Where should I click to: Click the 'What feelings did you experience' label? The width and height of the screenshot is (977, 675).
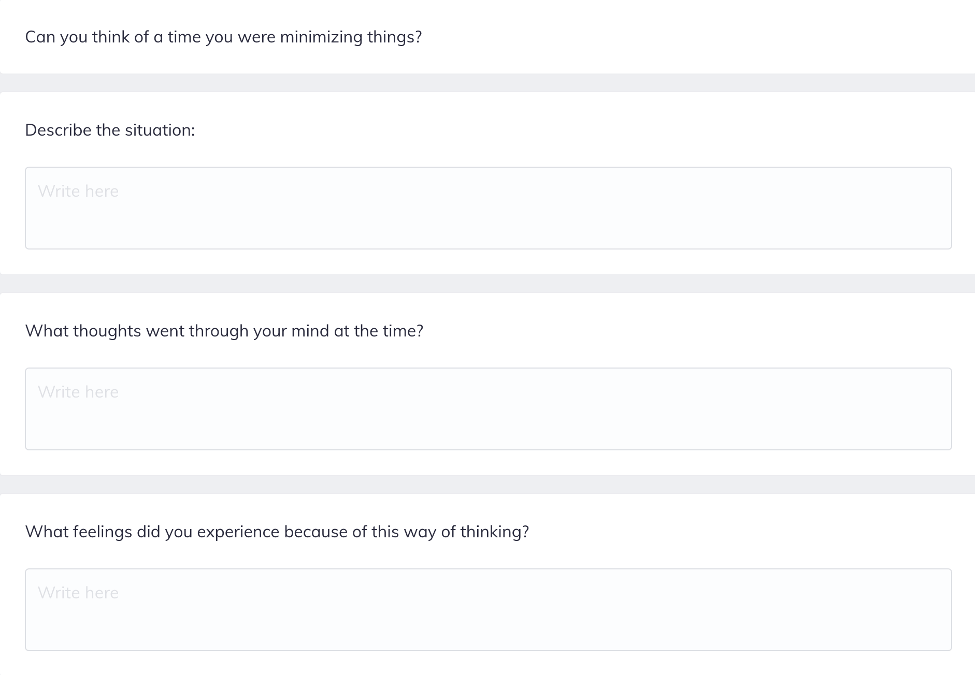tap(277, 532)
